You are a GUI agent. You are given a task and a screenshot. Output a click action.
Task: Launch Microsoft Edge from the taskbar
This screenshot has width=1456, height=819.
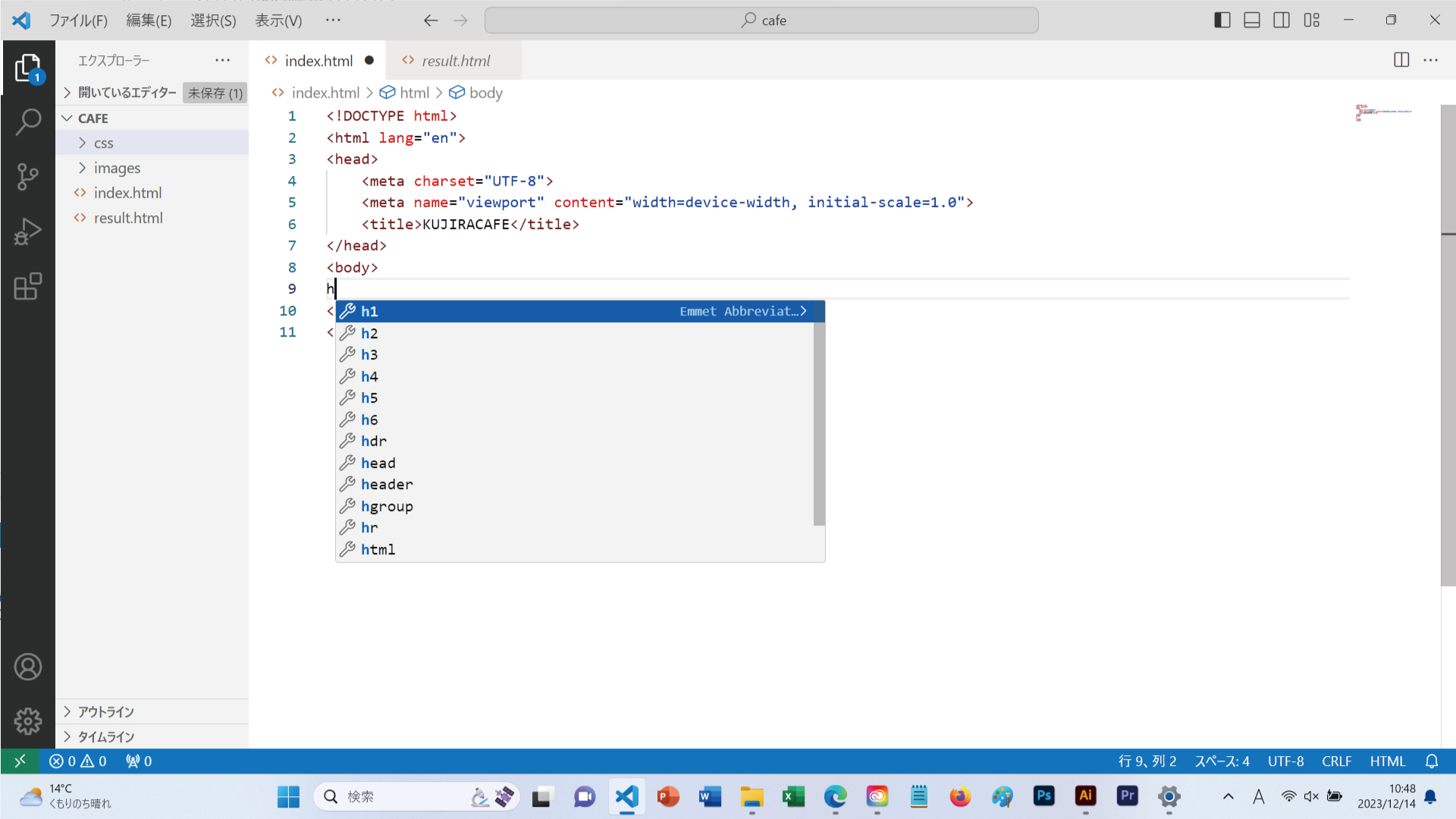click(x=835, y=797)
